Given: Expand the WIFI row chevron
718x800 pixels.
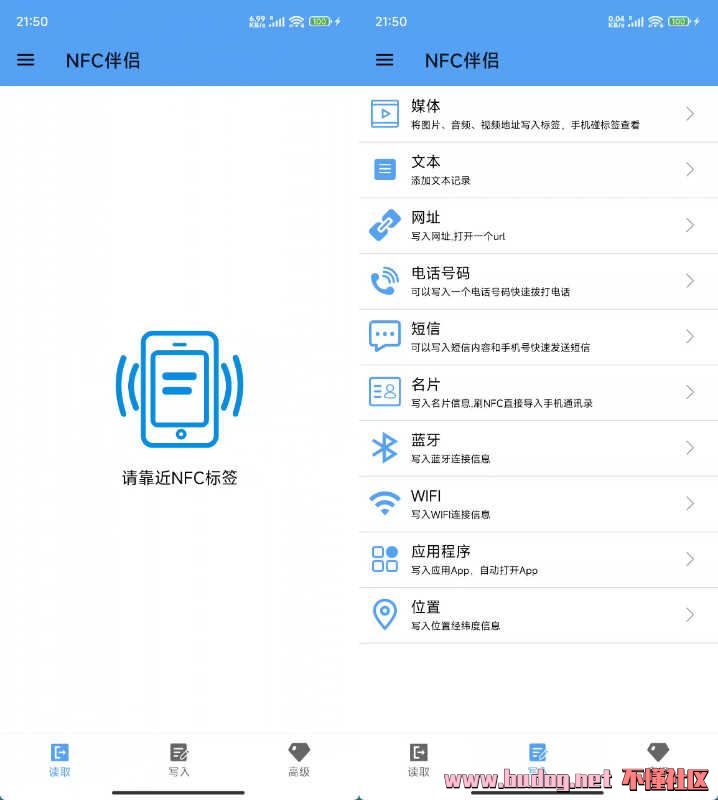Looking at the screenshot, I should (690, 503).
